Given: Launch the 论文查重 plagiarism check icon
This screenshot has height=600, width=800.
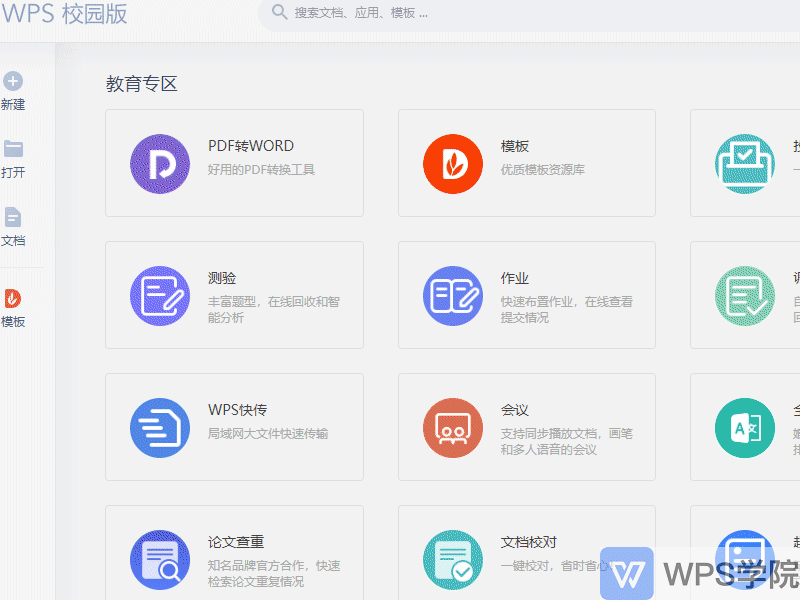Looking at the screenshot, I should pyautogui.click(x=159, y=559).
